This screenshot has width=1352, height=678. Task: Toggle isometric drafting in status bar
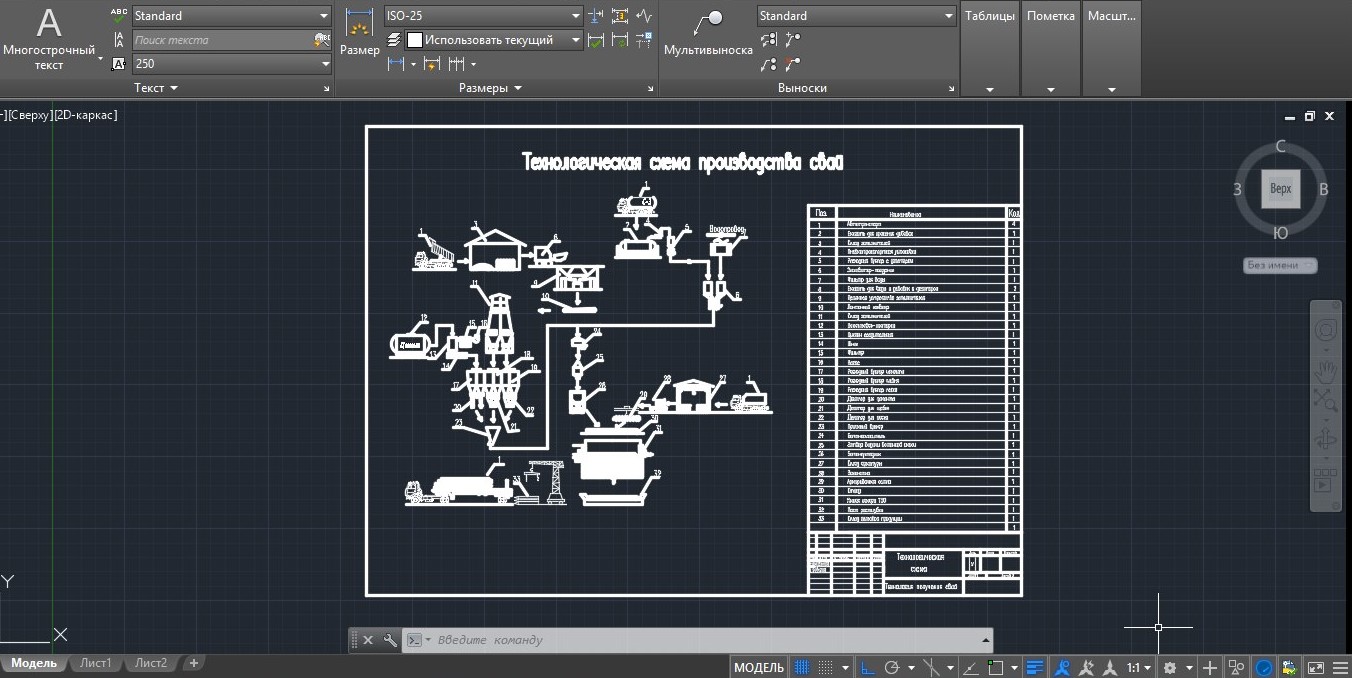pos(931,667)
